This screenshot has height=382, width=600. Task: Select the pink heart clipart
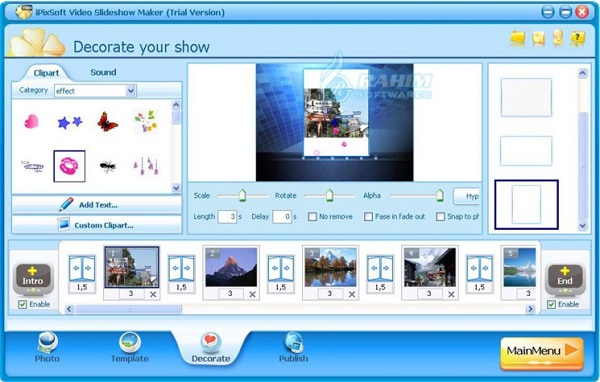point(31,122)
